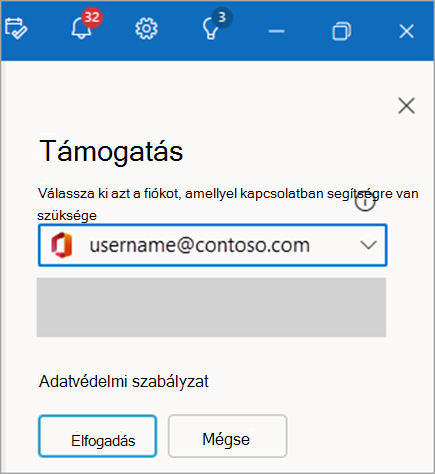Expand the account dropdown chevron

(x=368, y=246)
